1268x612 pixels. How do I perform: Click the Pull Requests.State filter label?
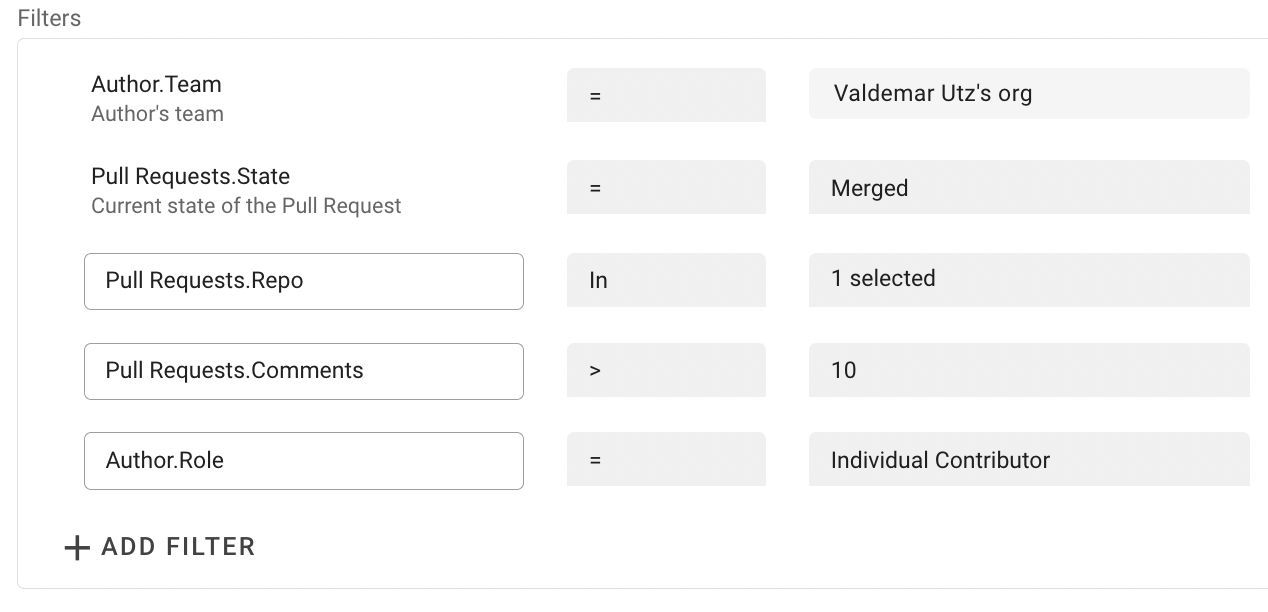coord(190,177)
